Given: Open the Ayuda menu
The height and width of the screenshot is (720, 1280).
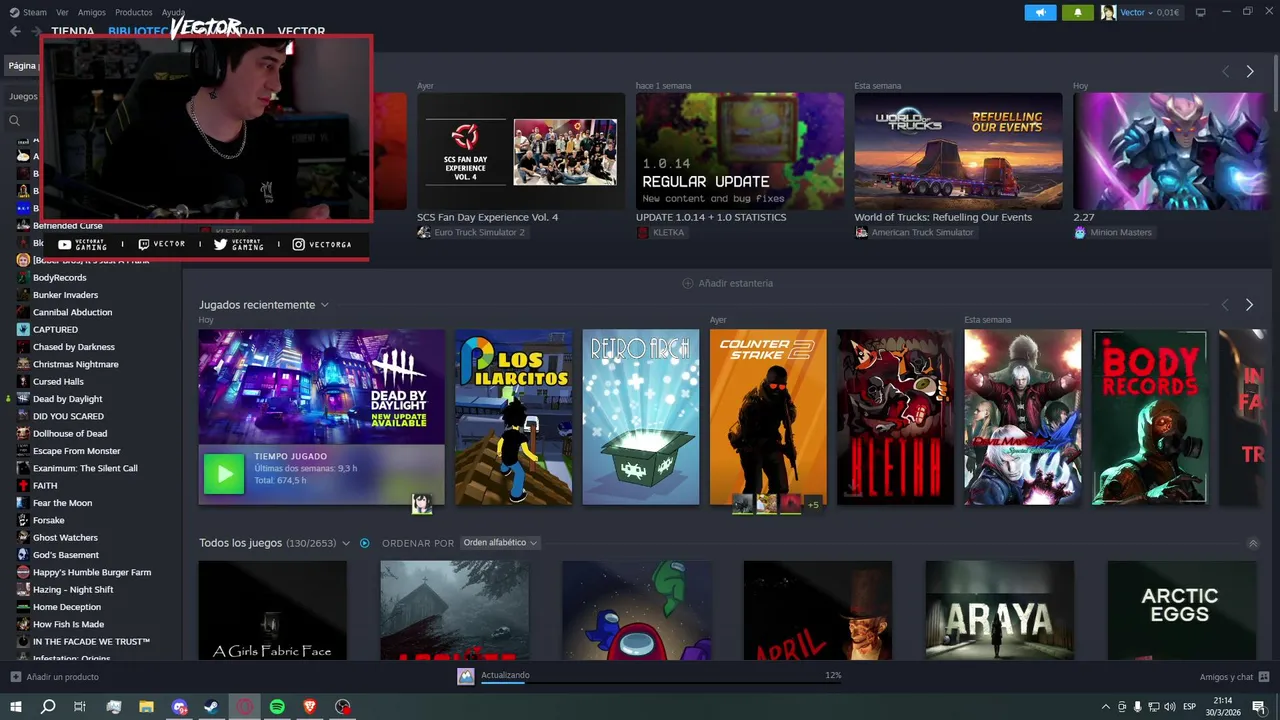Looking at the screenshot, I should (173, 12).
